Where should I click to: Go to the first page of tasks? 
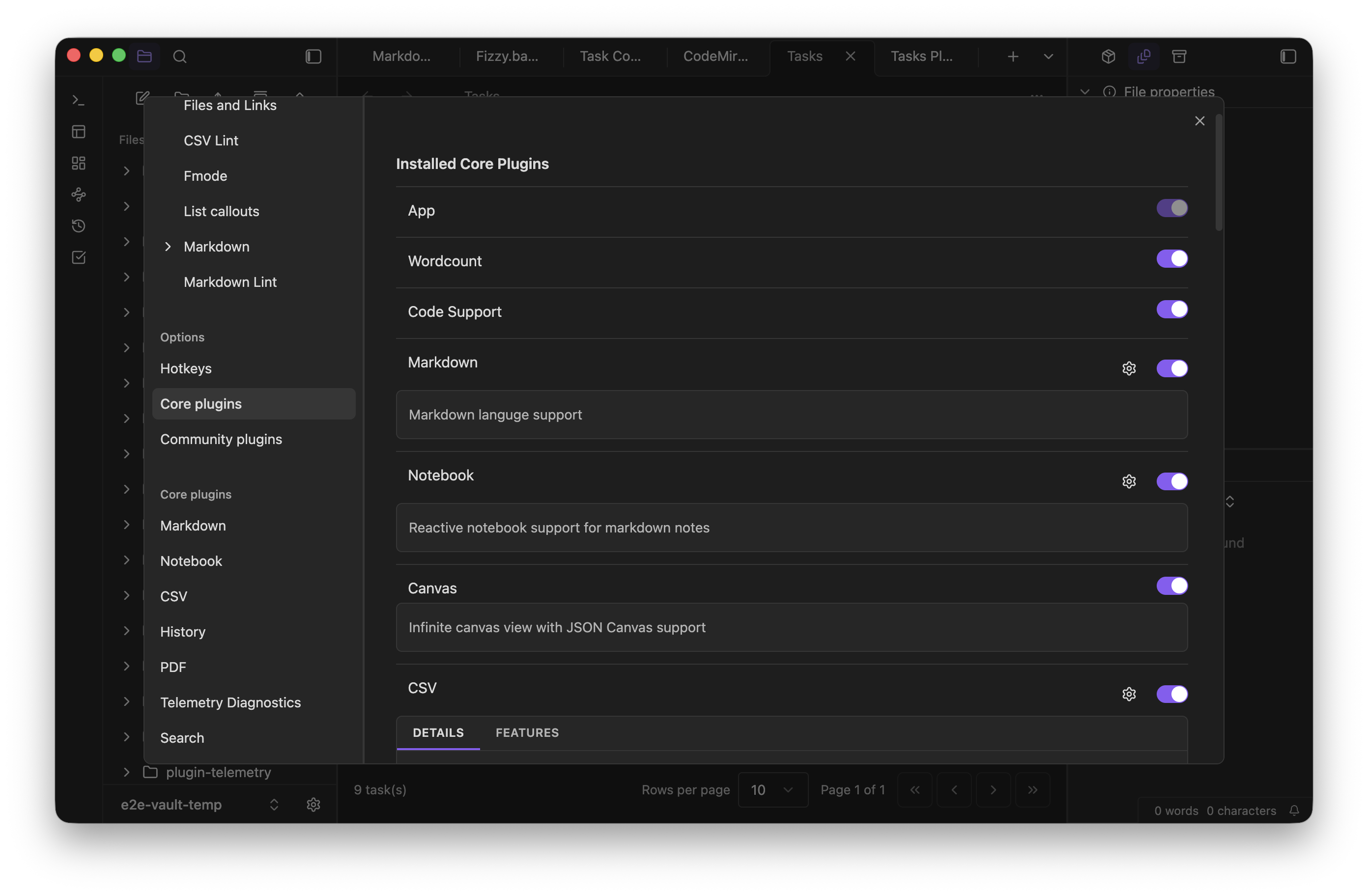(x=914, y=790)
